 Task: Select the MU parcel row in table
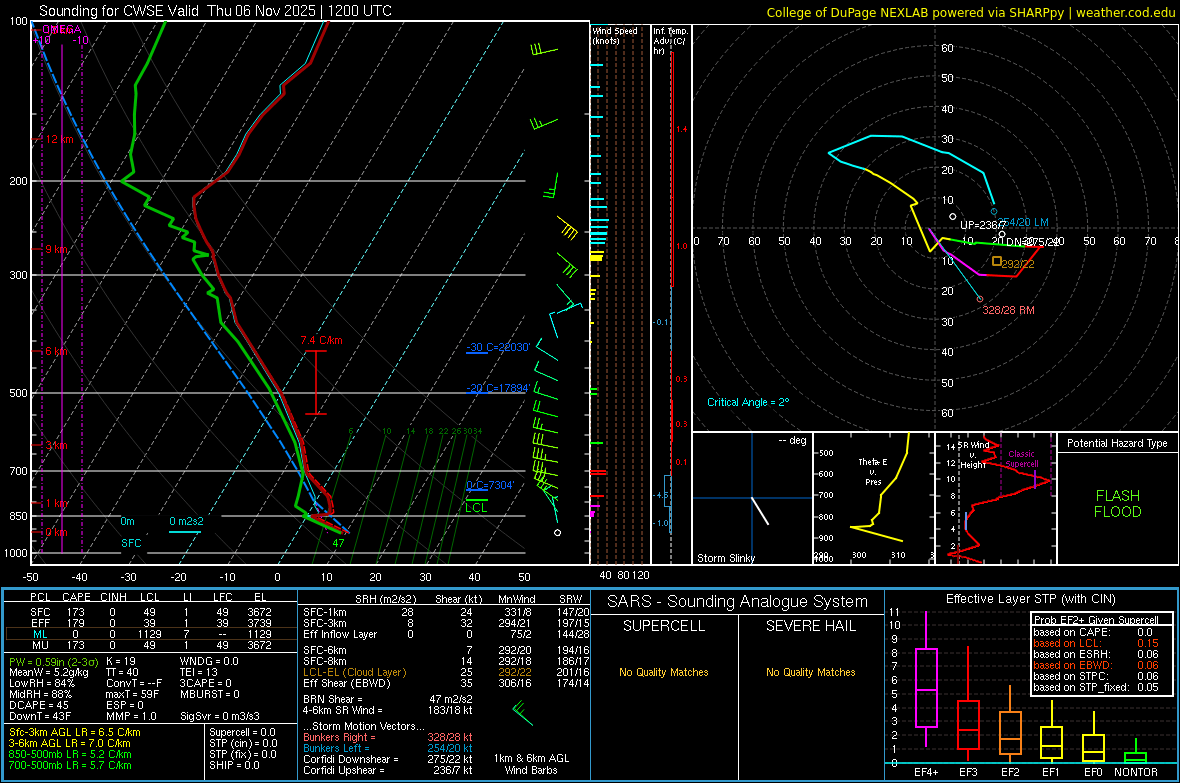pos(151,645)
